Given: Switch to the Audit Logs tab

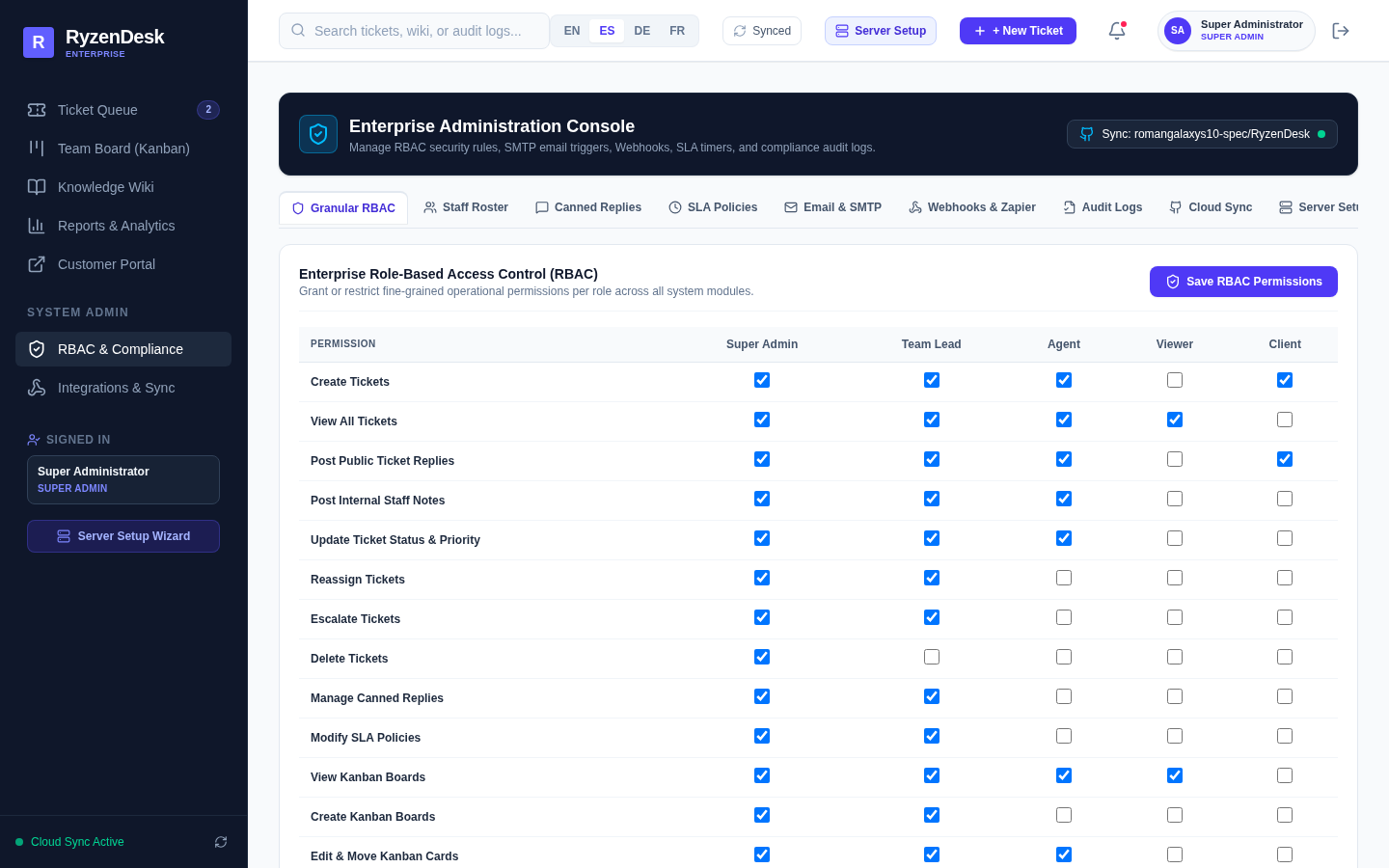Looking at the screenshot, I should point(1103,207).
